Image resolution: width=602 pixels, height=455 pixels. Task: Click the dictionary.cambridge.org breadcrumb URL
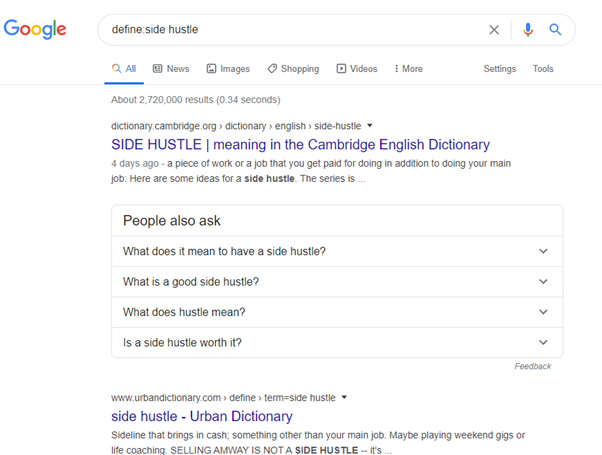[236, 126]
